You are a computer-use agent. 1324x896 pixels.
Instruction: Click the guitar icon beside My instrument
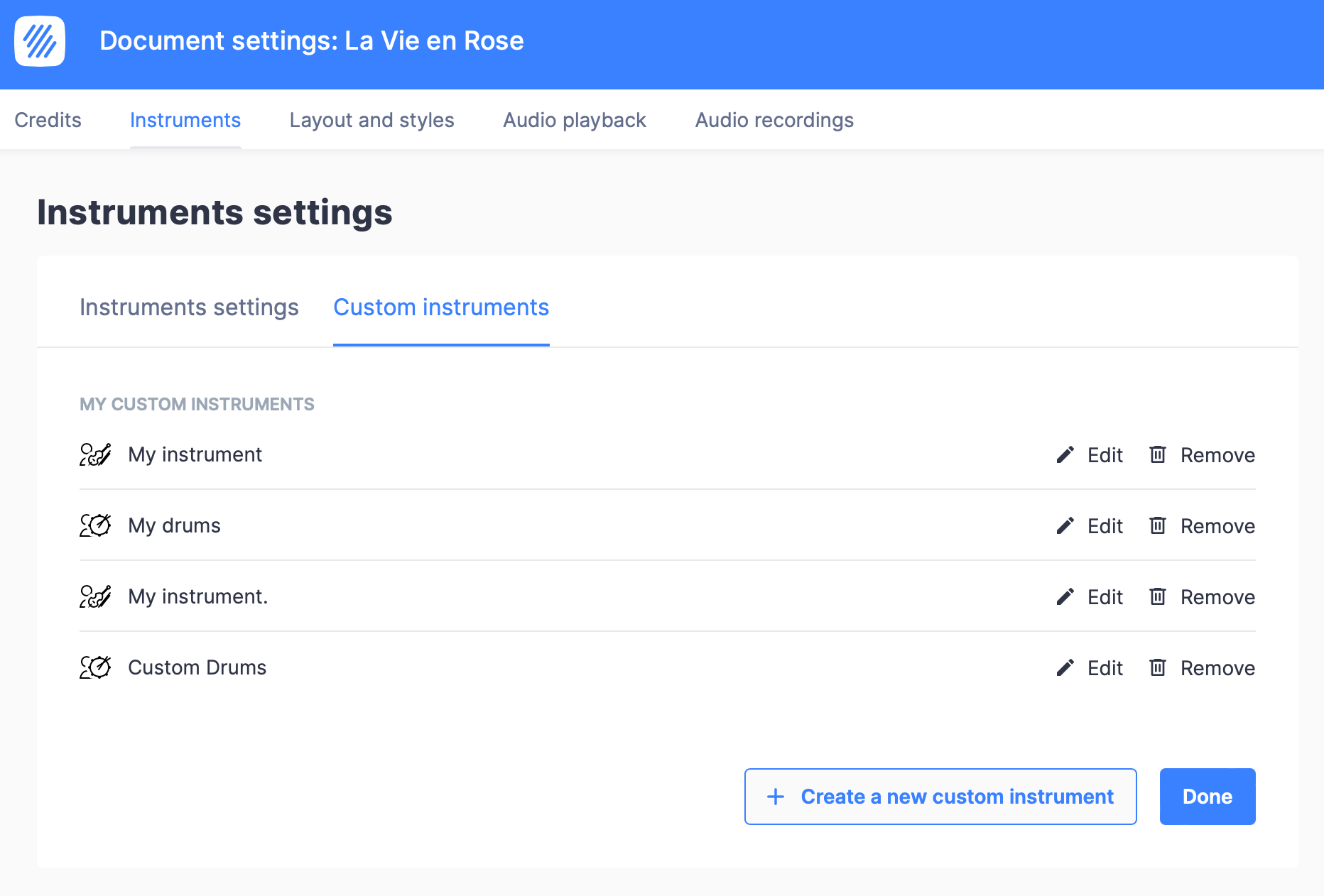click(95, 454)
